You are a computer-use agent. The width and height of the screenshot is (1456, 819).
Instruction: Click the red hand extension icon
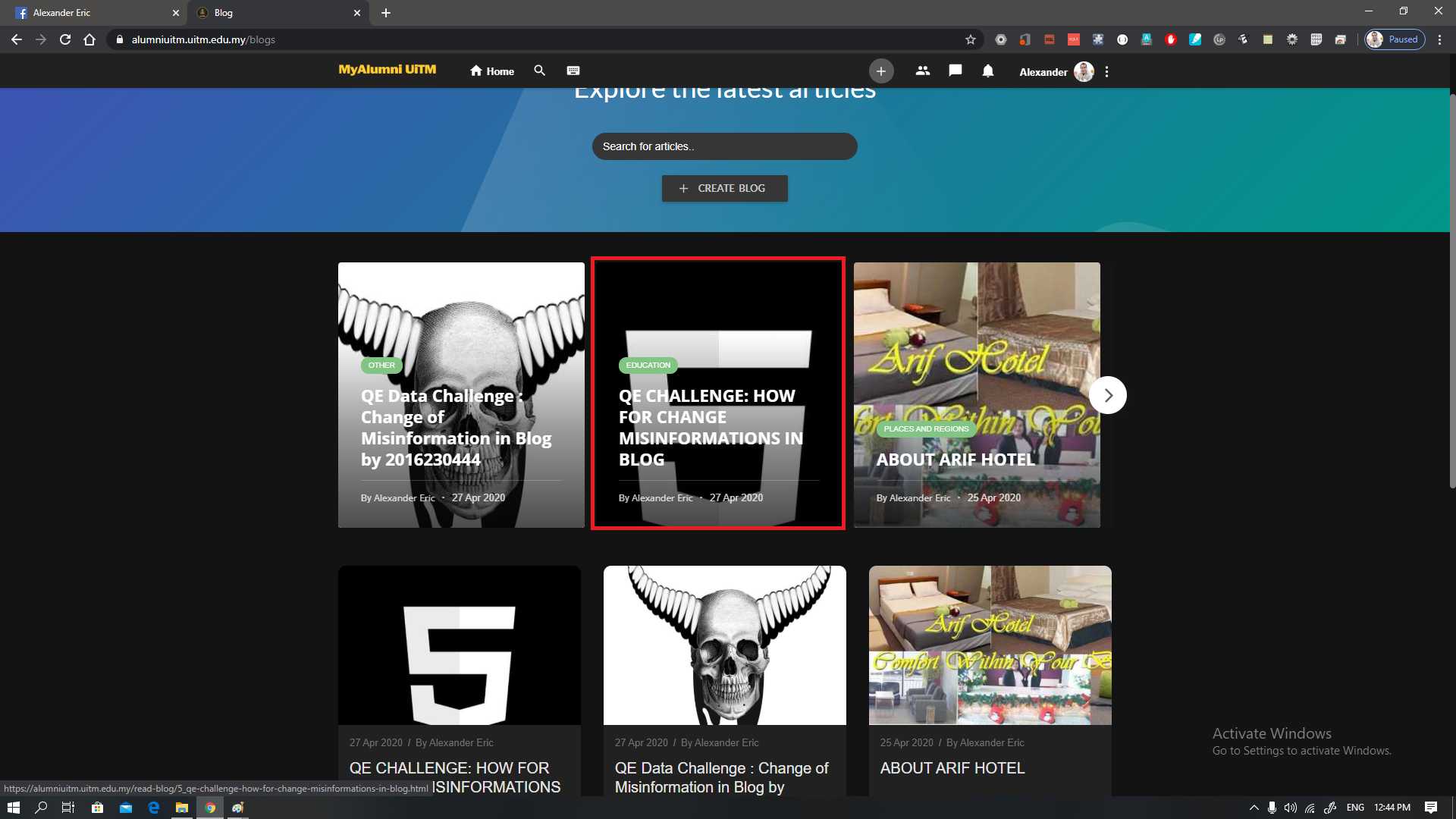pyautogui.click(x=1170, y=39)
